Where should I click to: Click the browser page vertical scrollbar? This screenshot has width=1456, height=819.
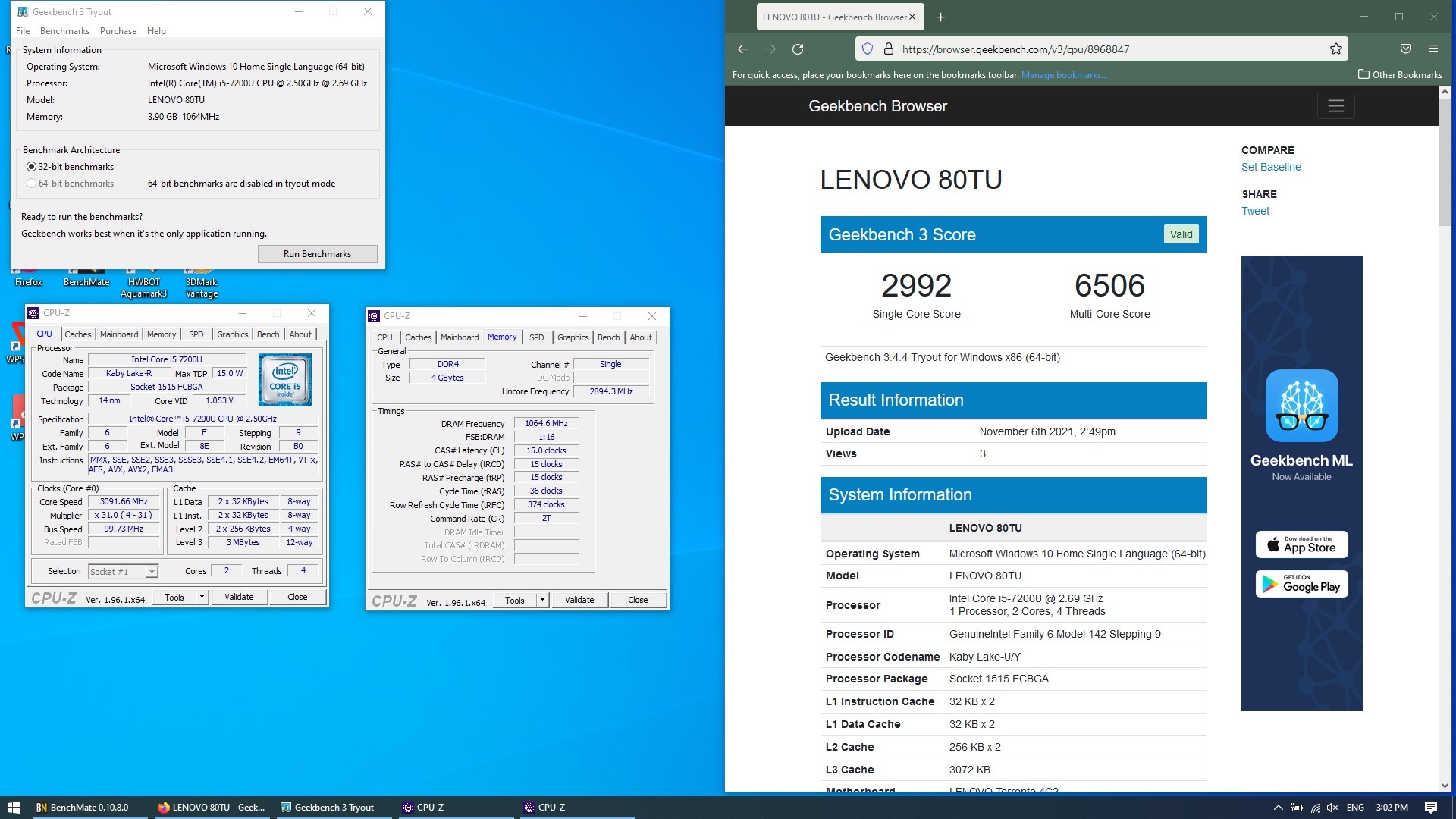1445,161
